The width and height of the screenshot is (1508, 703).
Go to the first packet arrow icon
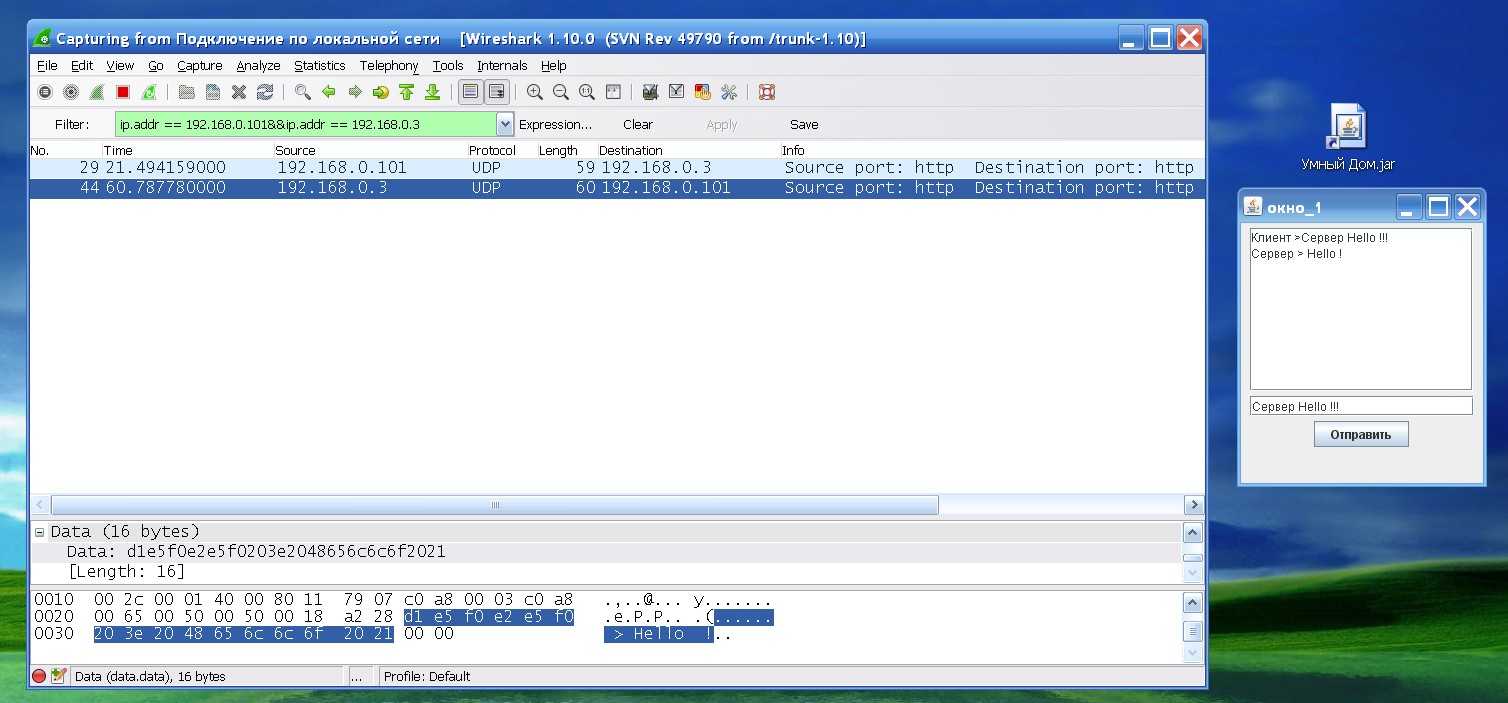tap(406, 92)
